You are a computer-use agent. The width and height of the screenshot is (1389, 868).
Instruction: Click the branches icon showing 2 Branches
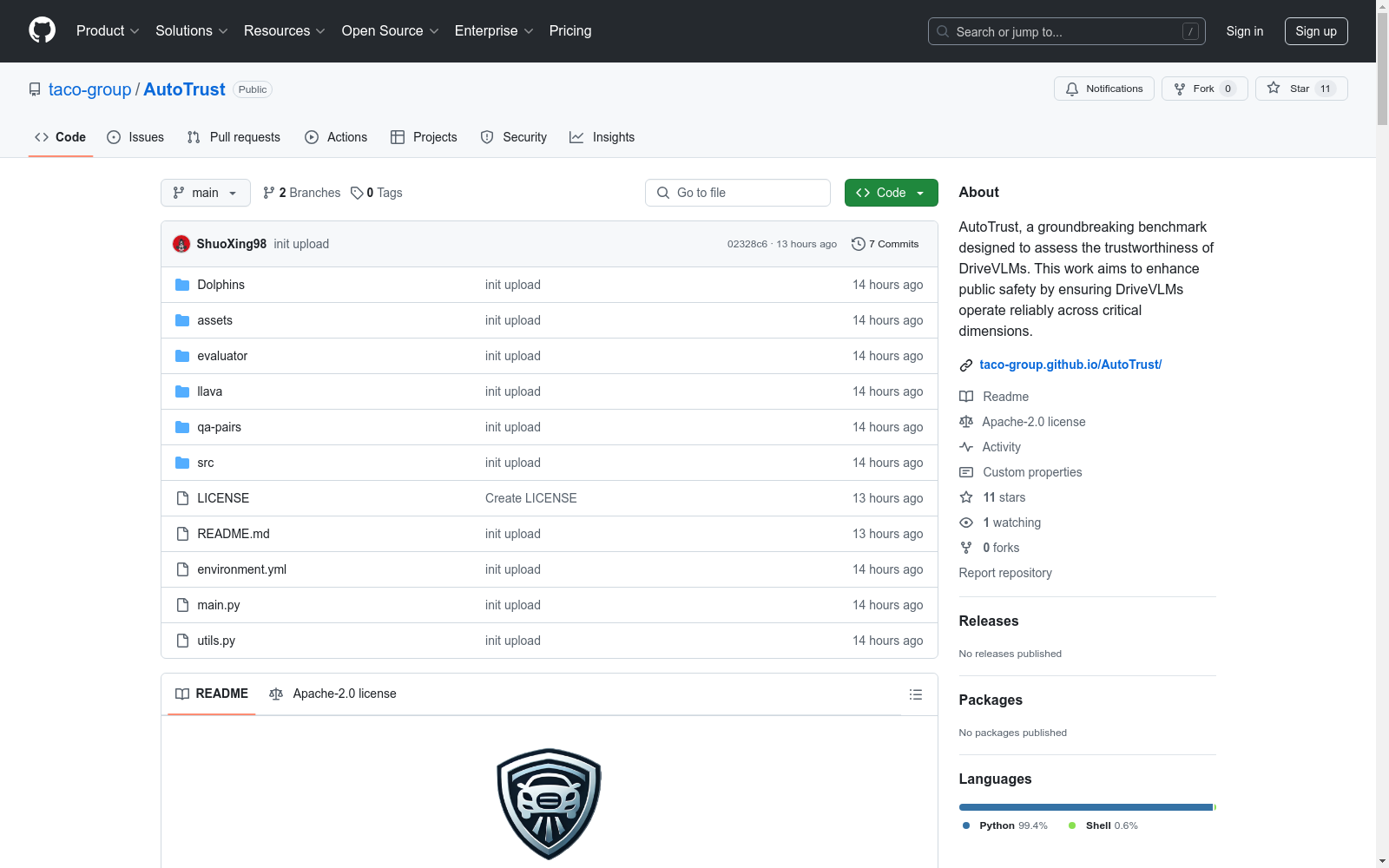click(269, 193)
